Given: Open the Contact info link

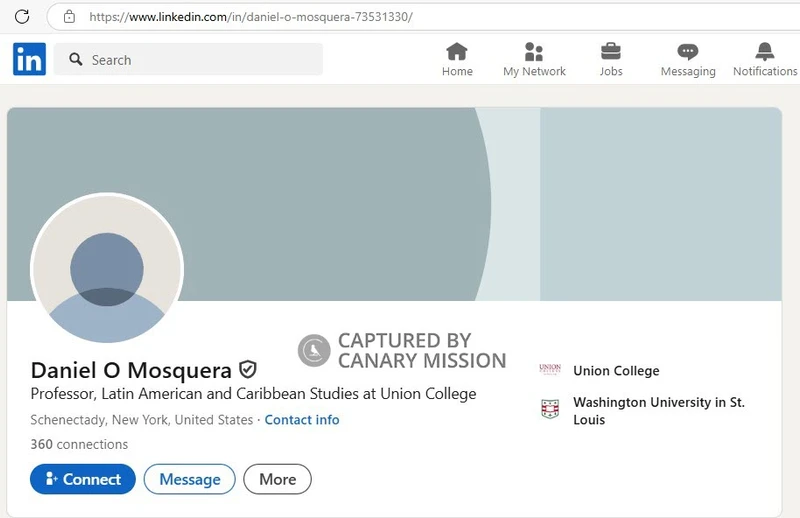Looking at the screenshot, I should tap(302, 420).
